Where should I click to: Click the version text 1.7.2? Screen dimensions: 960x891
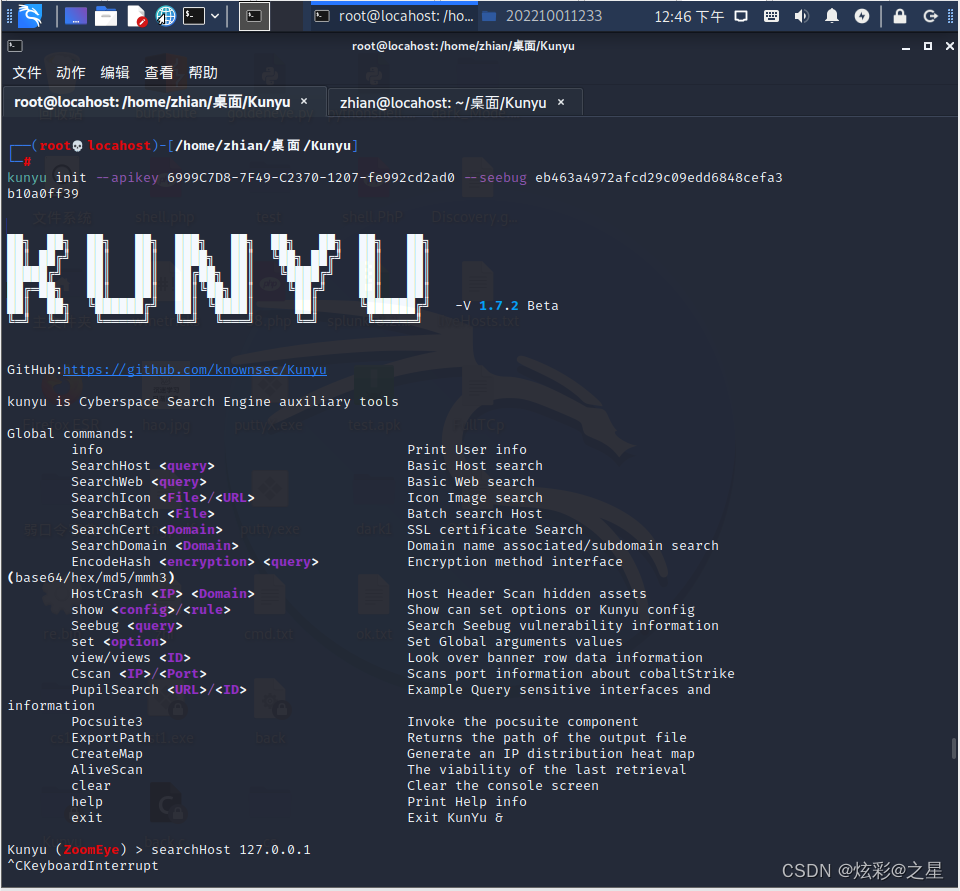(498, 306)
